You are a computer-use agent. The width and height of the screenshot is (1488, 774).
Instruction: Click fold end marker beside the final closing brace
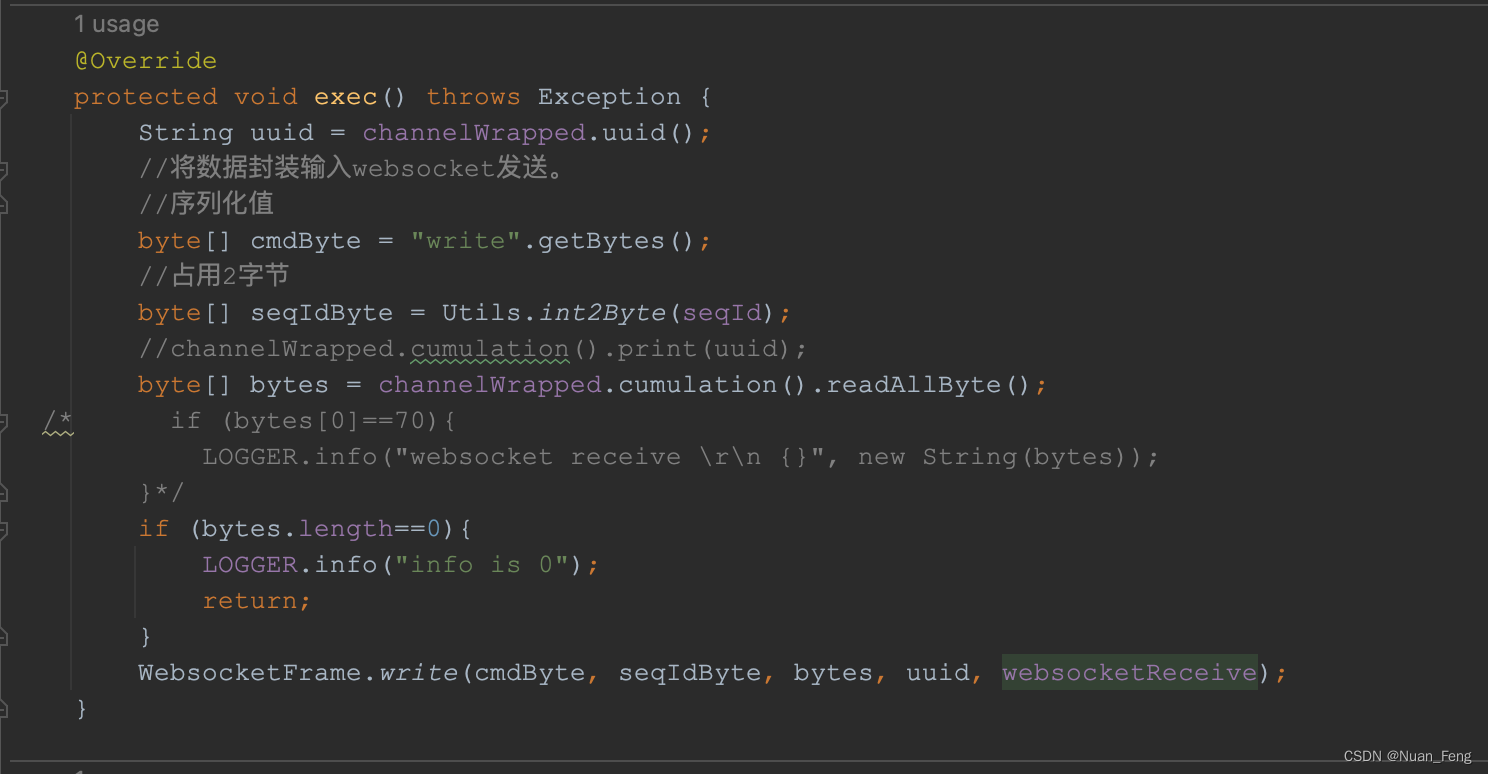[x=4, y=709]
